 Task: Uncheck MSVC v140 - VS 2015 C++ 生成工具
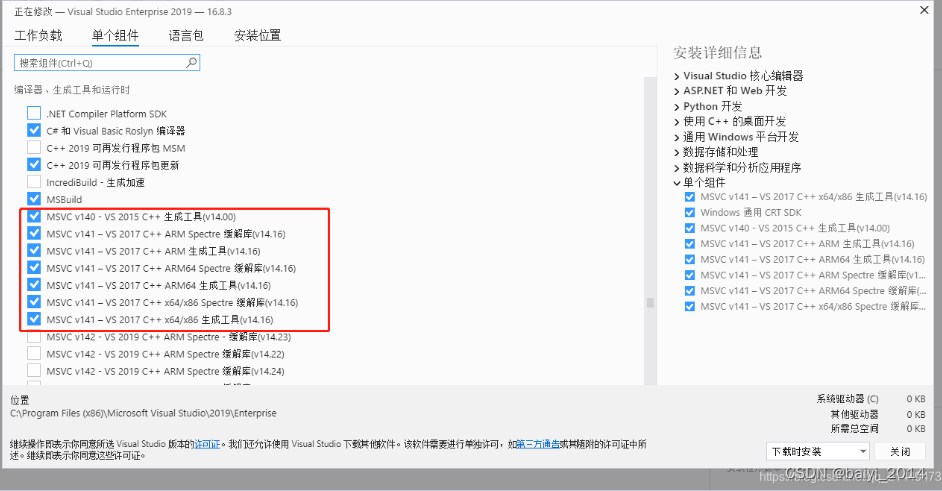coord(34,216)
